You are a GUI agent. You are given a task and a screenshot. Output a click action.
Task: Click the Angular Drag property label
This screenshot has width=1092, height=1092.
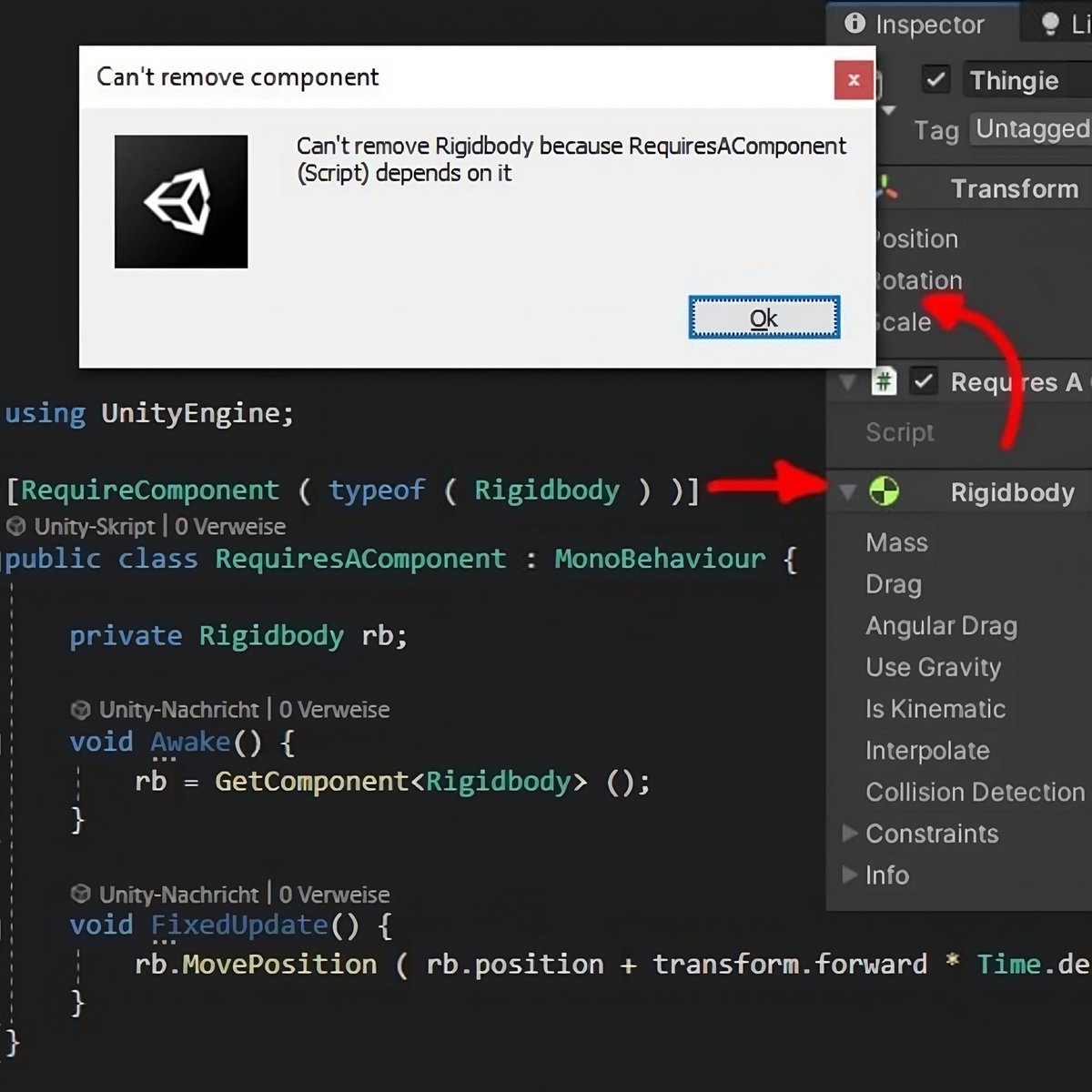click(941, 626)
